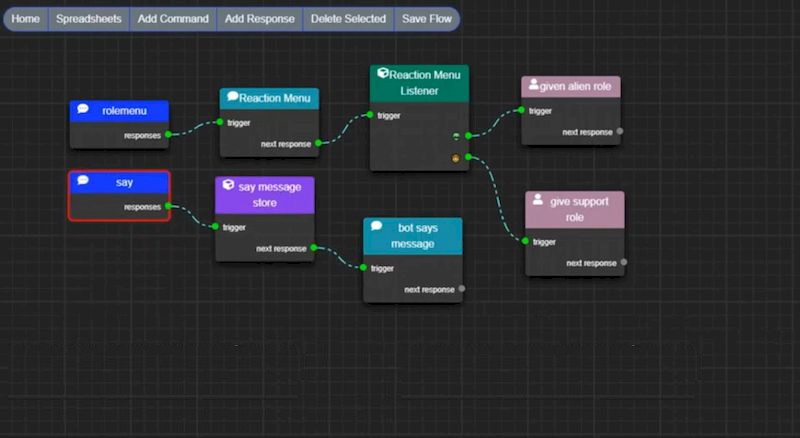This screenshot has height=438, width=800.
Task: Select the bot says message node header
Action: (413, 236)
